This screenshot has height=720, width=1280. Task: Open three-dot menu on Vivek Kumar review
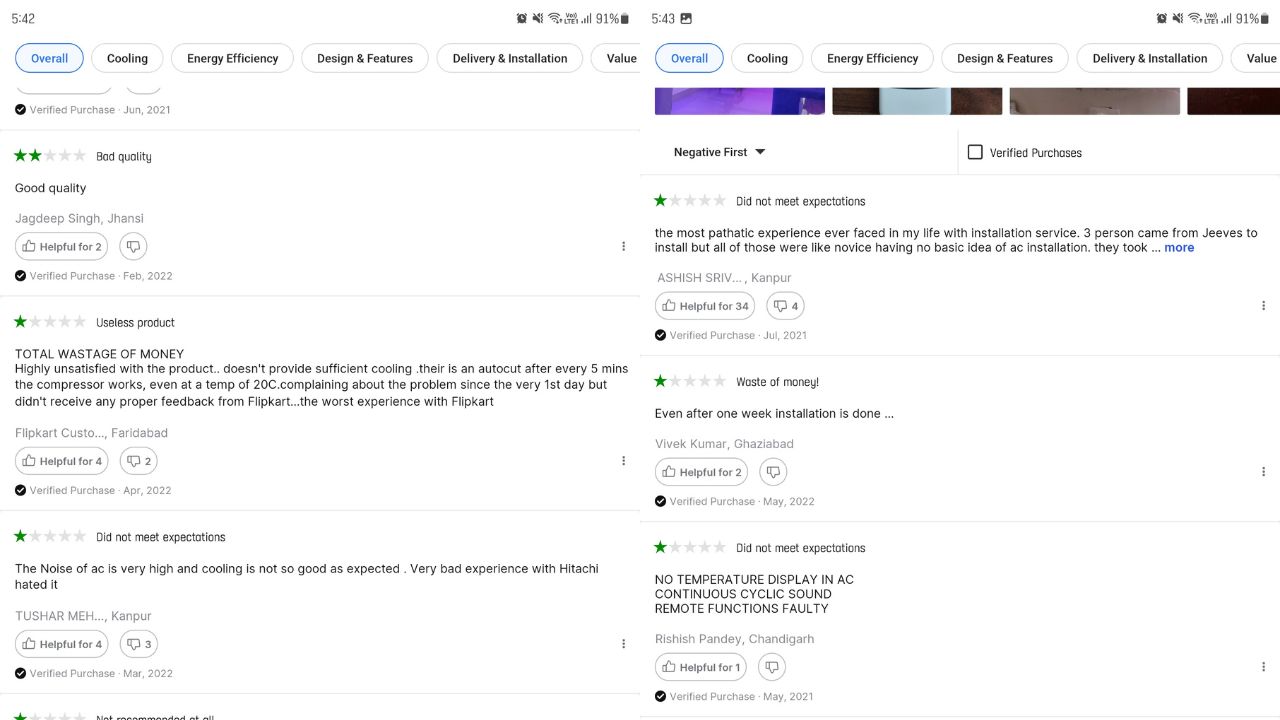[1263, 472]
